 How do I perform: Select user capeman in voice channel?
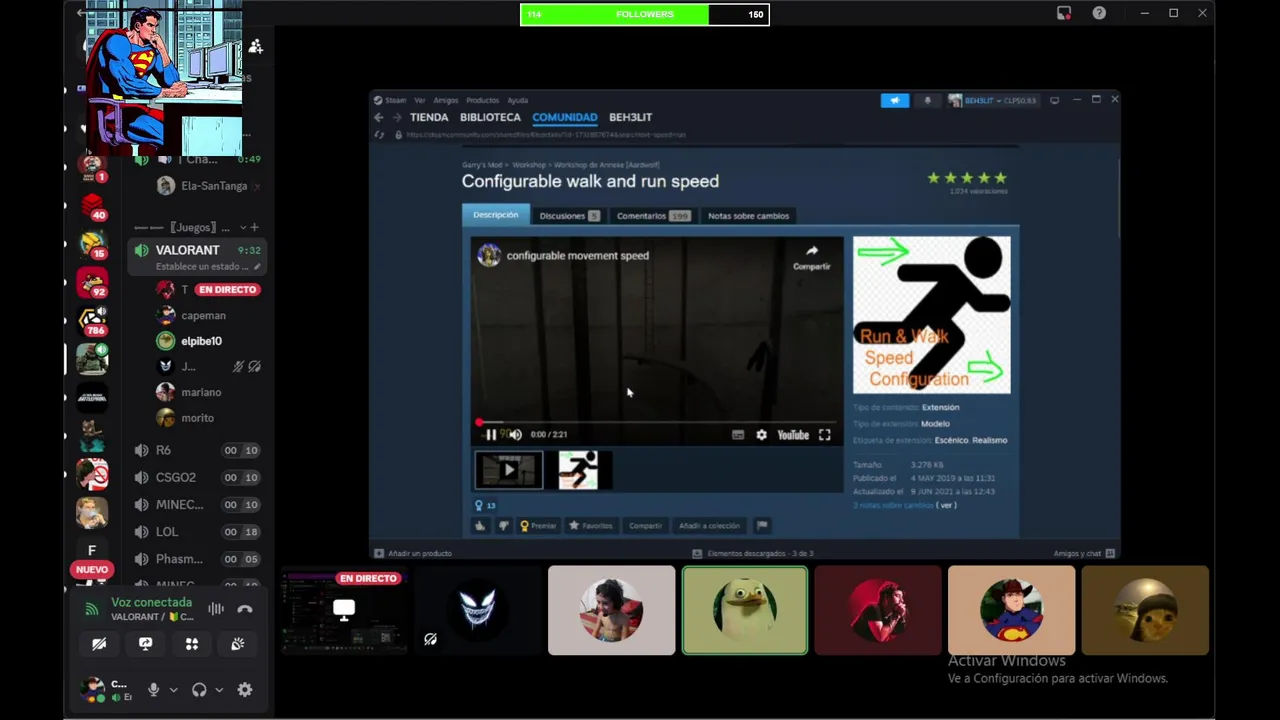[x=203, y=315]
